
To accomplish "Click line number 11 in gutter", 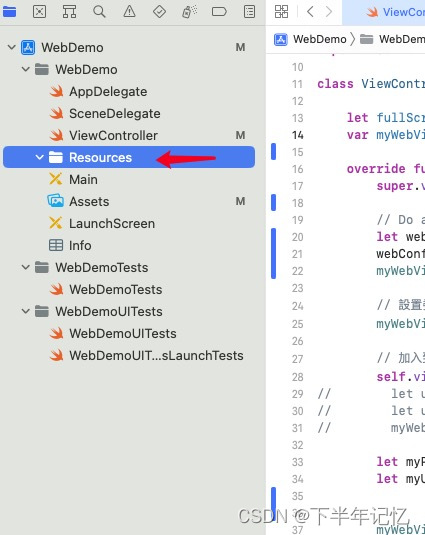I will pos(297,84).
